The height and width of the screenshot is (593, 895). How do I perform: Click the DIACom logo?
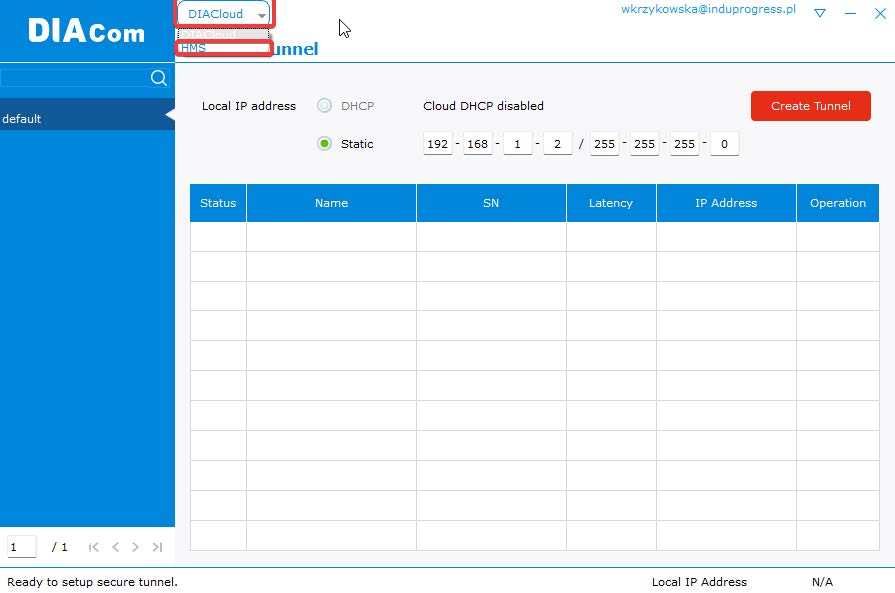(x=87, y=31)
